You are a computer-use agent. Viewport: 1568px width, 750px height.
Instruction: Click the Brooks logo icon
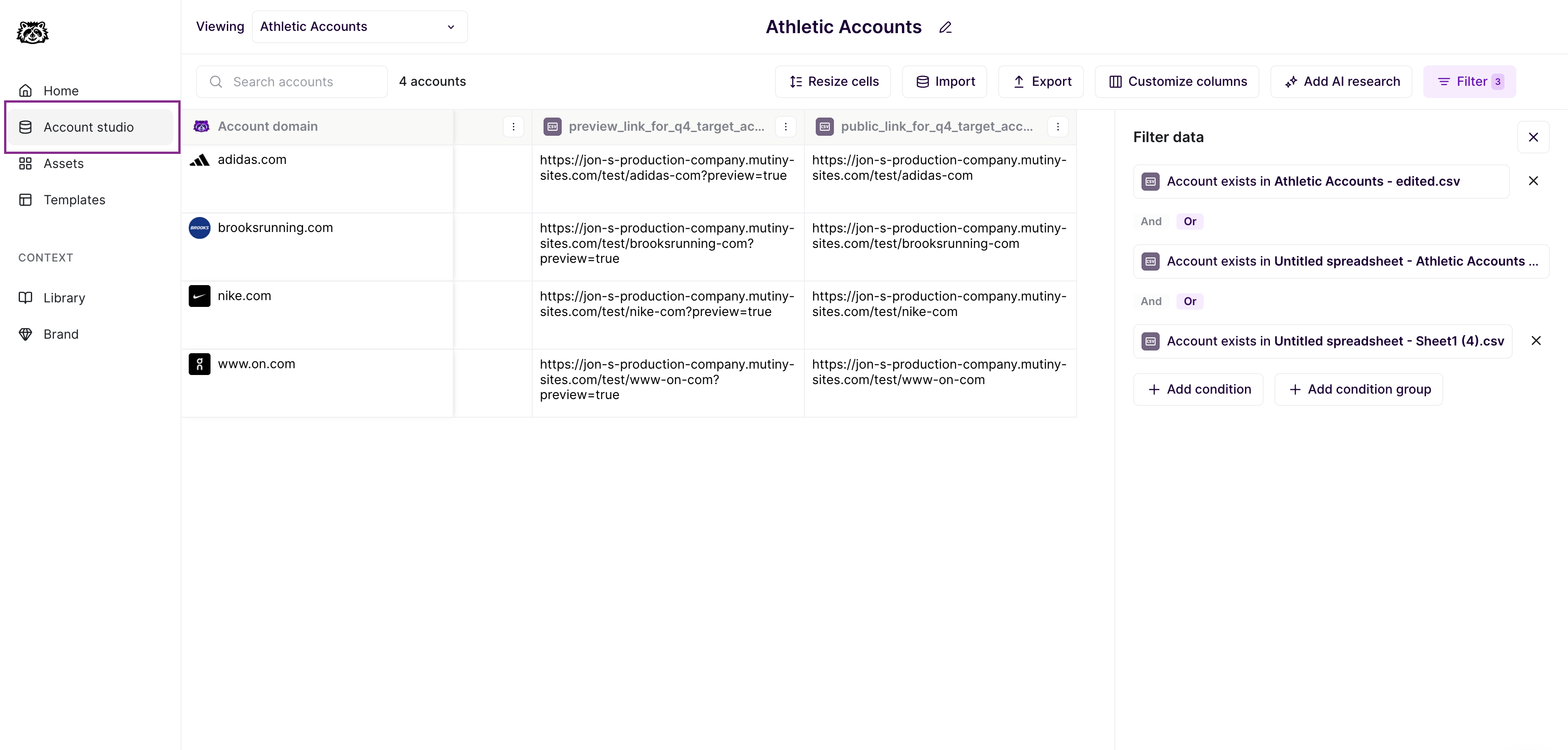pos(199,228)
